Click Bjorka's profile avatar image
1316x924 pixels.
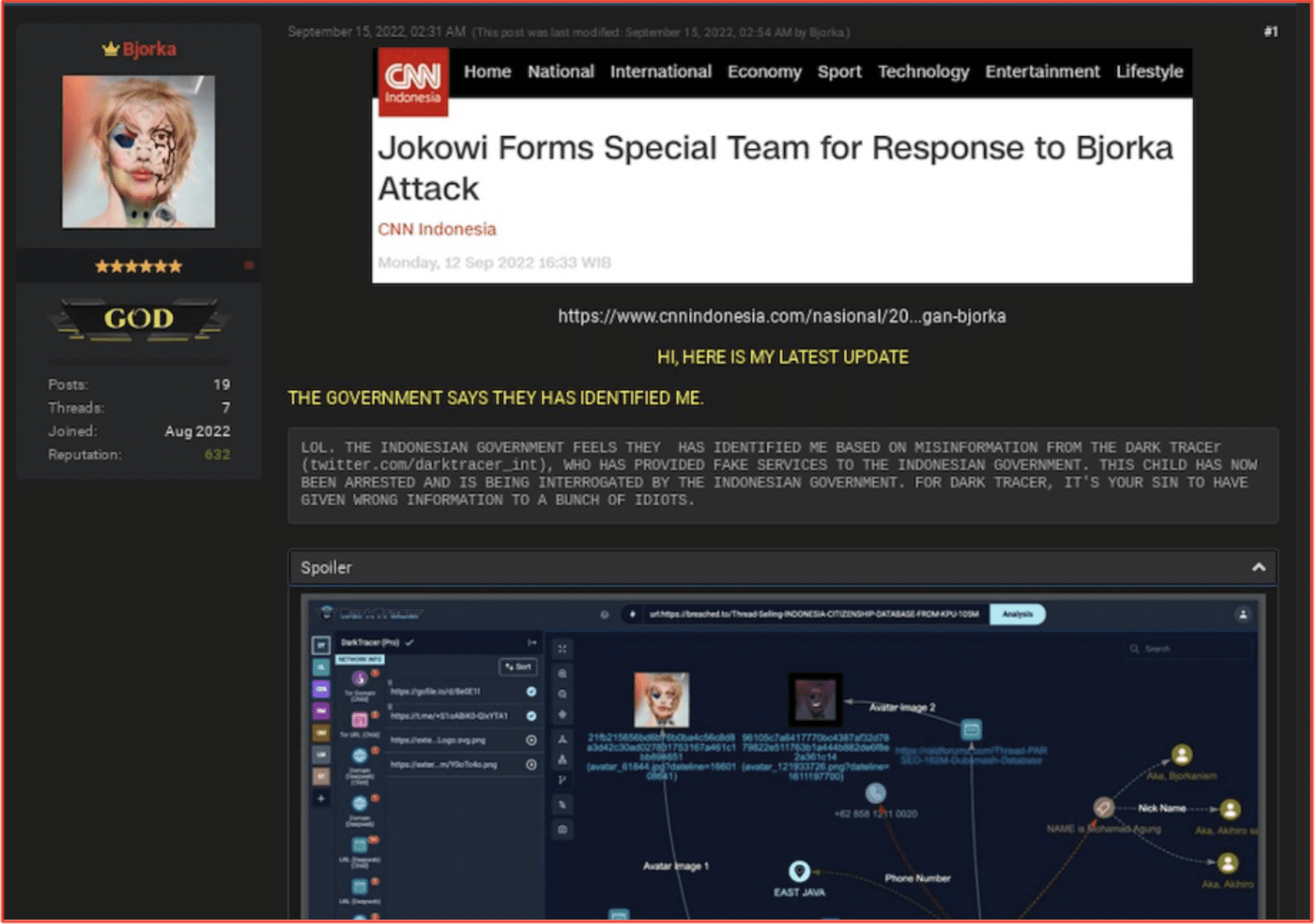pos(138,152)
